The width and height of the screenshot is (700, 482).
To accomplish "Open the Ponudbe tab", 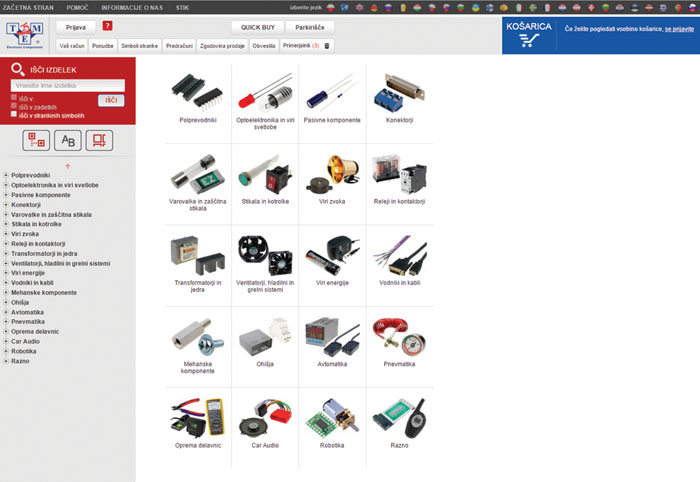I will (x=102, y=46).
